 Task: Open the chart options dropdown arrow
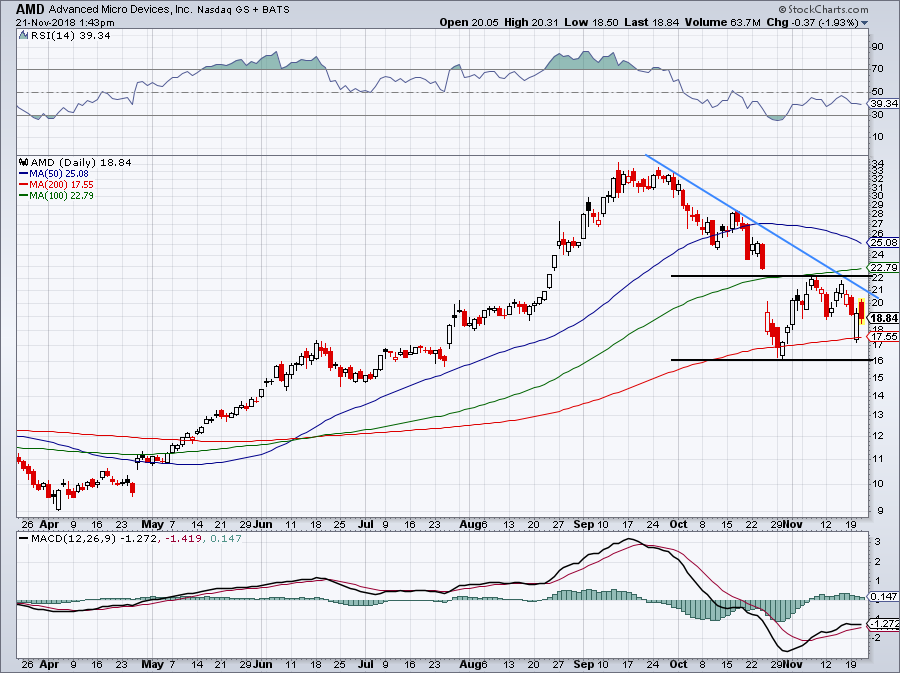coord(865,23)
